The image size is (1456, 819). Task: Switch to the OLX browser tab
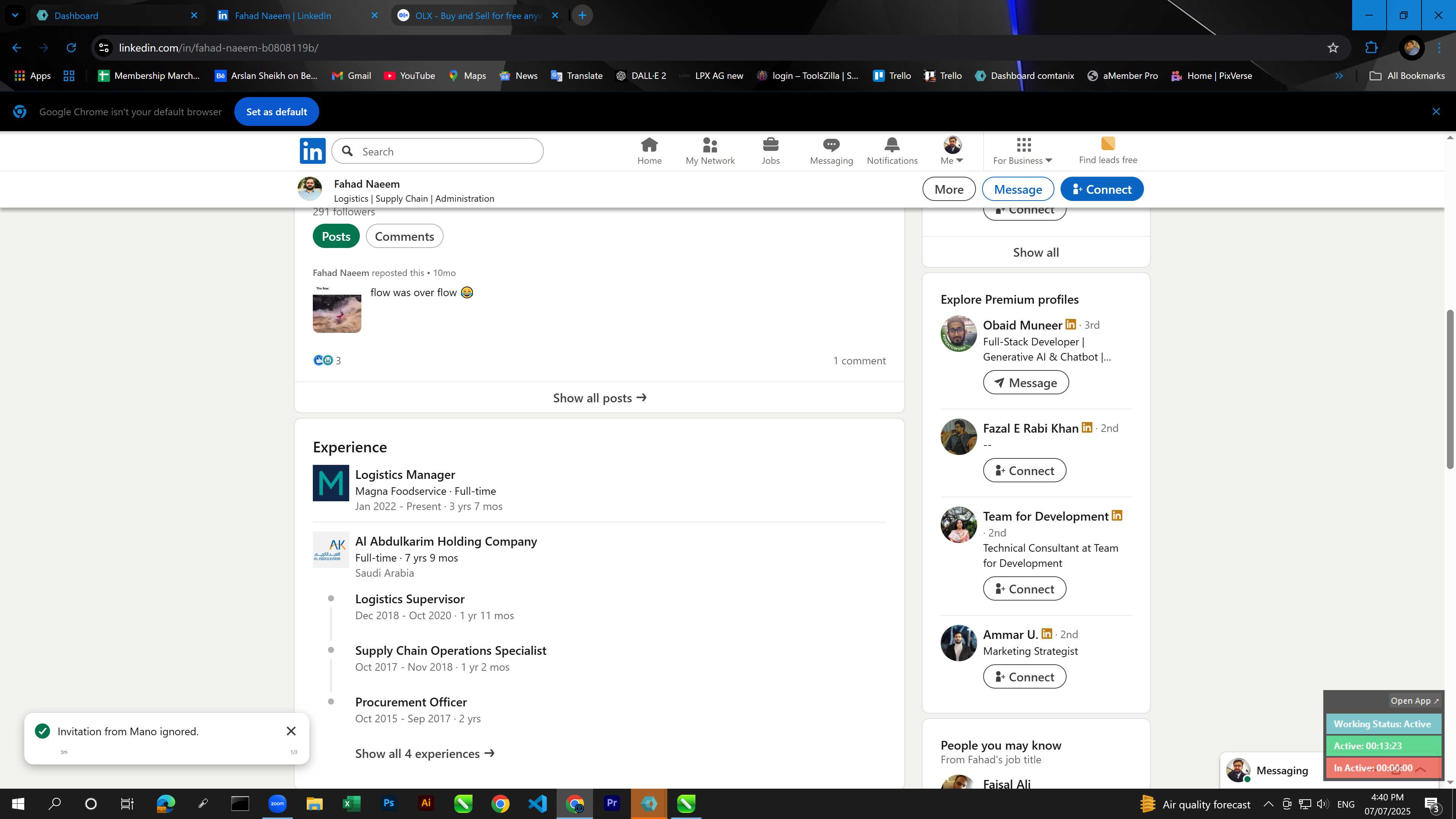(x=478, y=15)
